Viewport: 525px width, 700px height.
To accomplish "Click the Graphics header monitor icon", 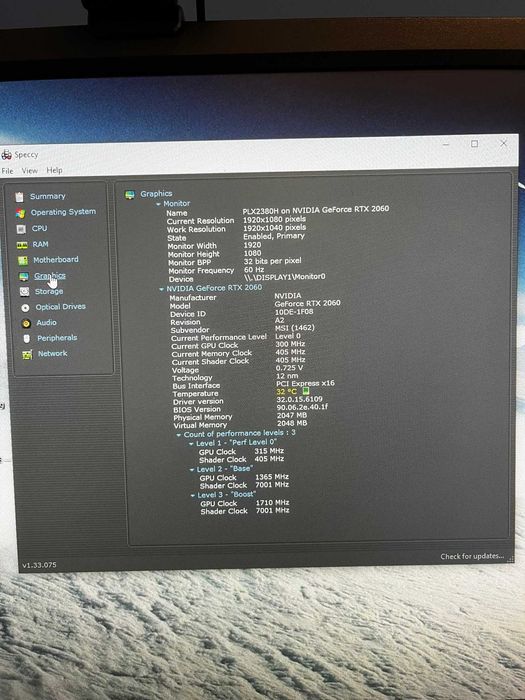I will tap(130, 195).
